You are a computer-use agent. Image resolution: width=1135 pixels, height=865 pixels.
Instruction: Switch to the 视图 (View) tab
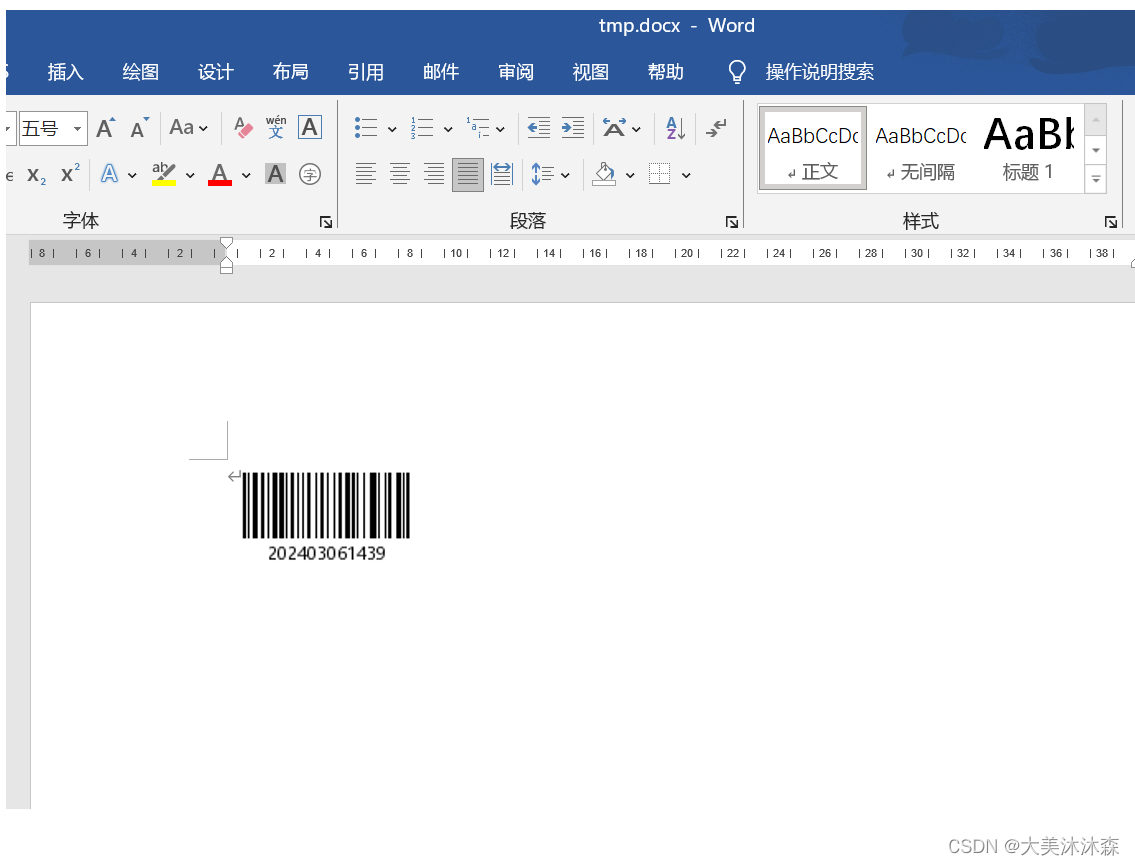tap(591, 72)
